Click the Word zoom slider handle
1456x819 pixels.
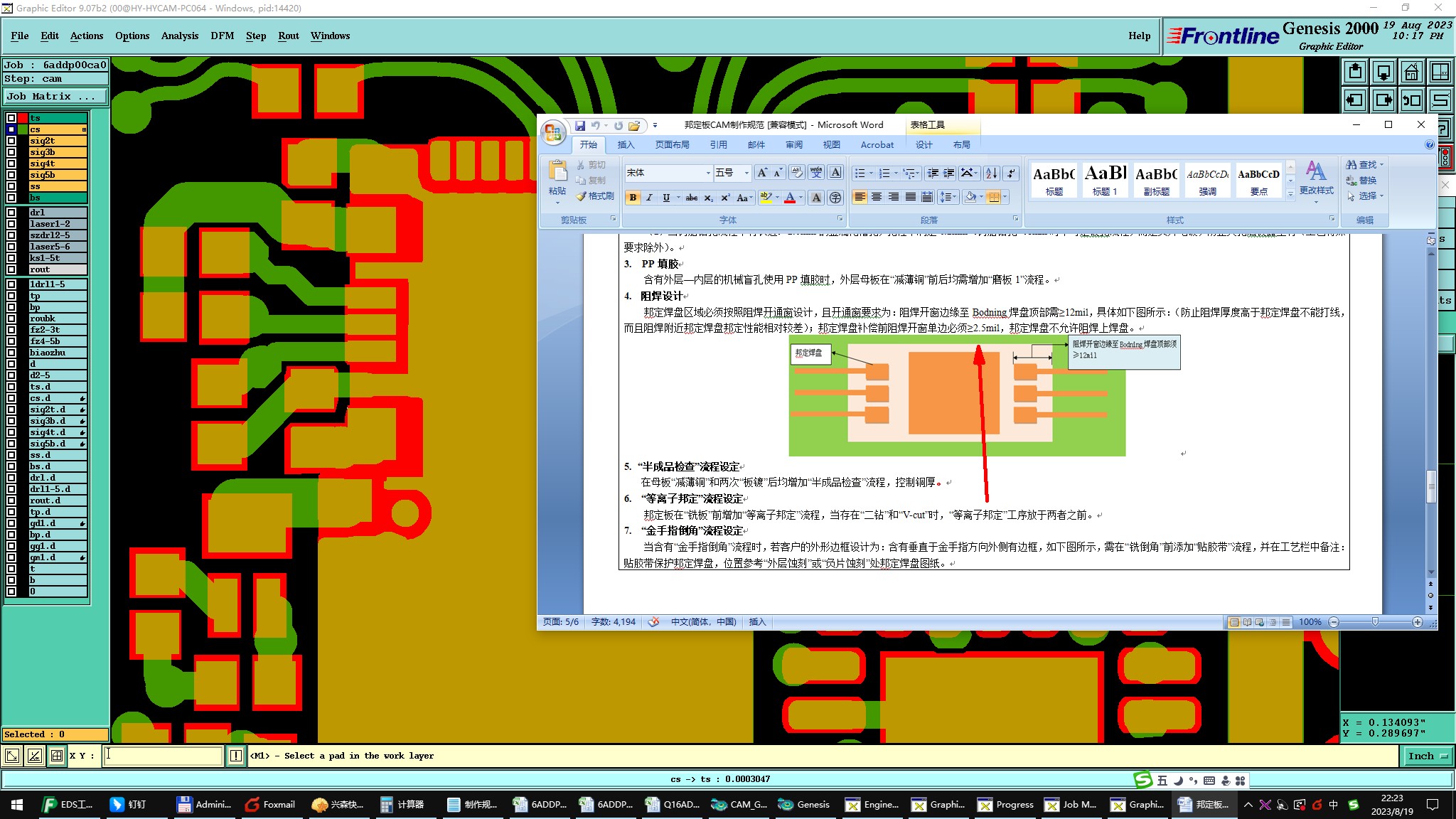coord(1375,622)
